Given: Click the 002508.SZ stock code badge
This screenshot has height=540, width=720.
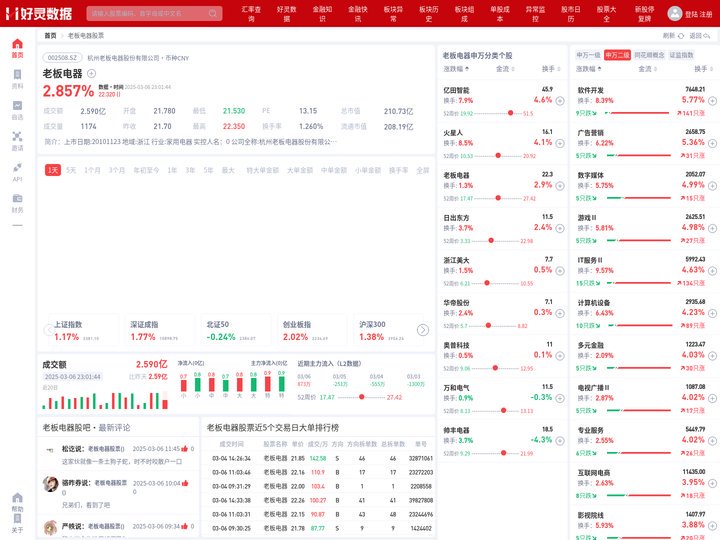Looking at the screenshot, I should [x=62, y=58].
